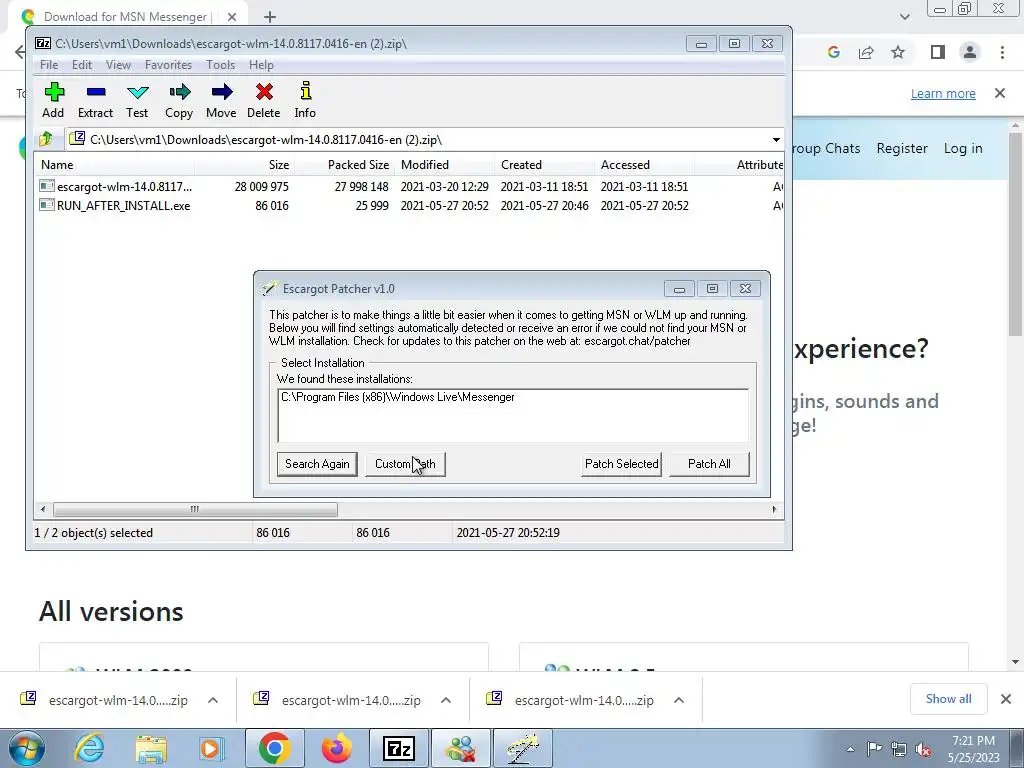Go up one folder with arrow icon
Screen dimensions: 1024x768
pyautogui.click(x=46, y=139)
